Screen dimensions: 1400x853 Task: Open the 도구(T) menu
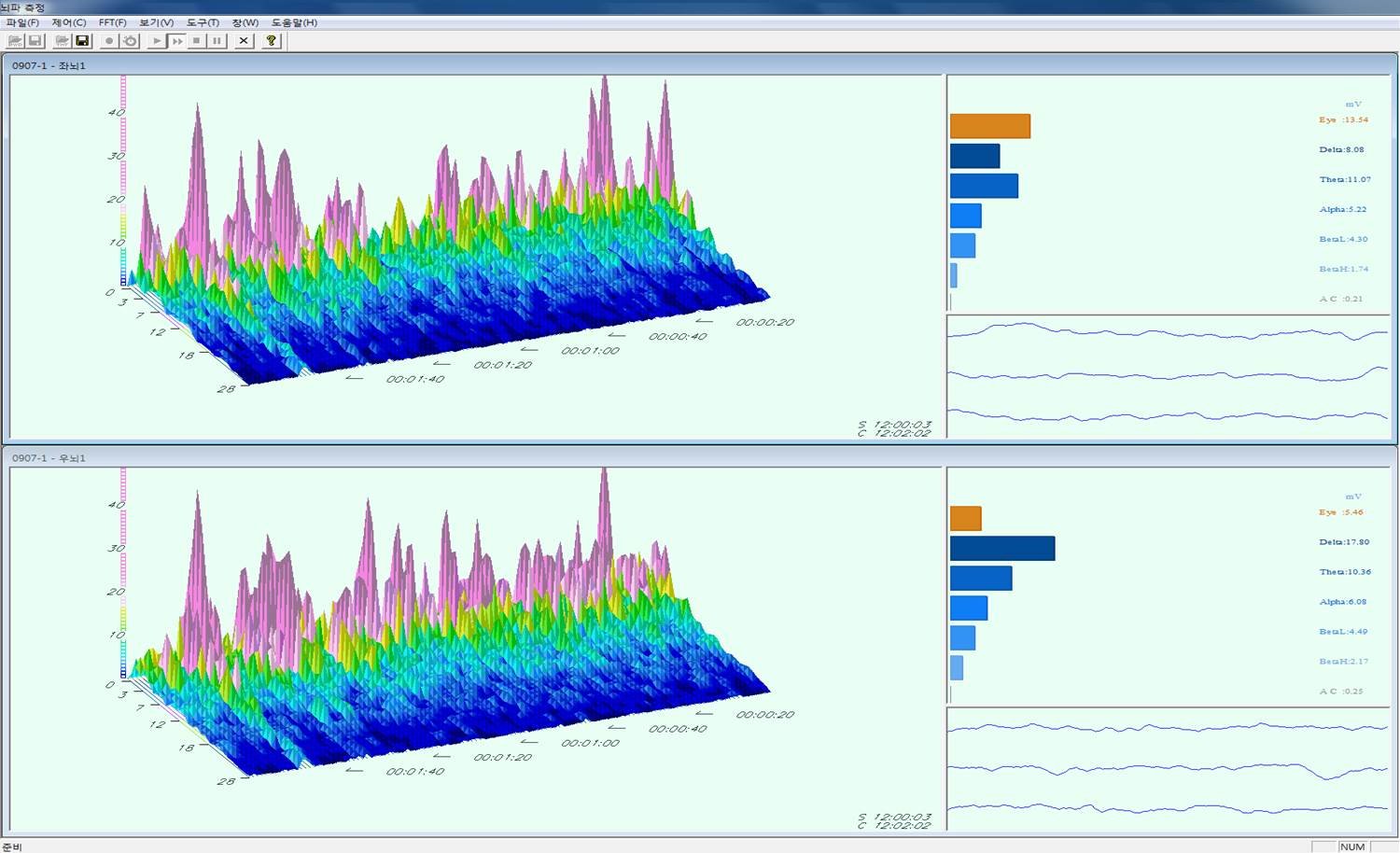(x=203, y=22)
